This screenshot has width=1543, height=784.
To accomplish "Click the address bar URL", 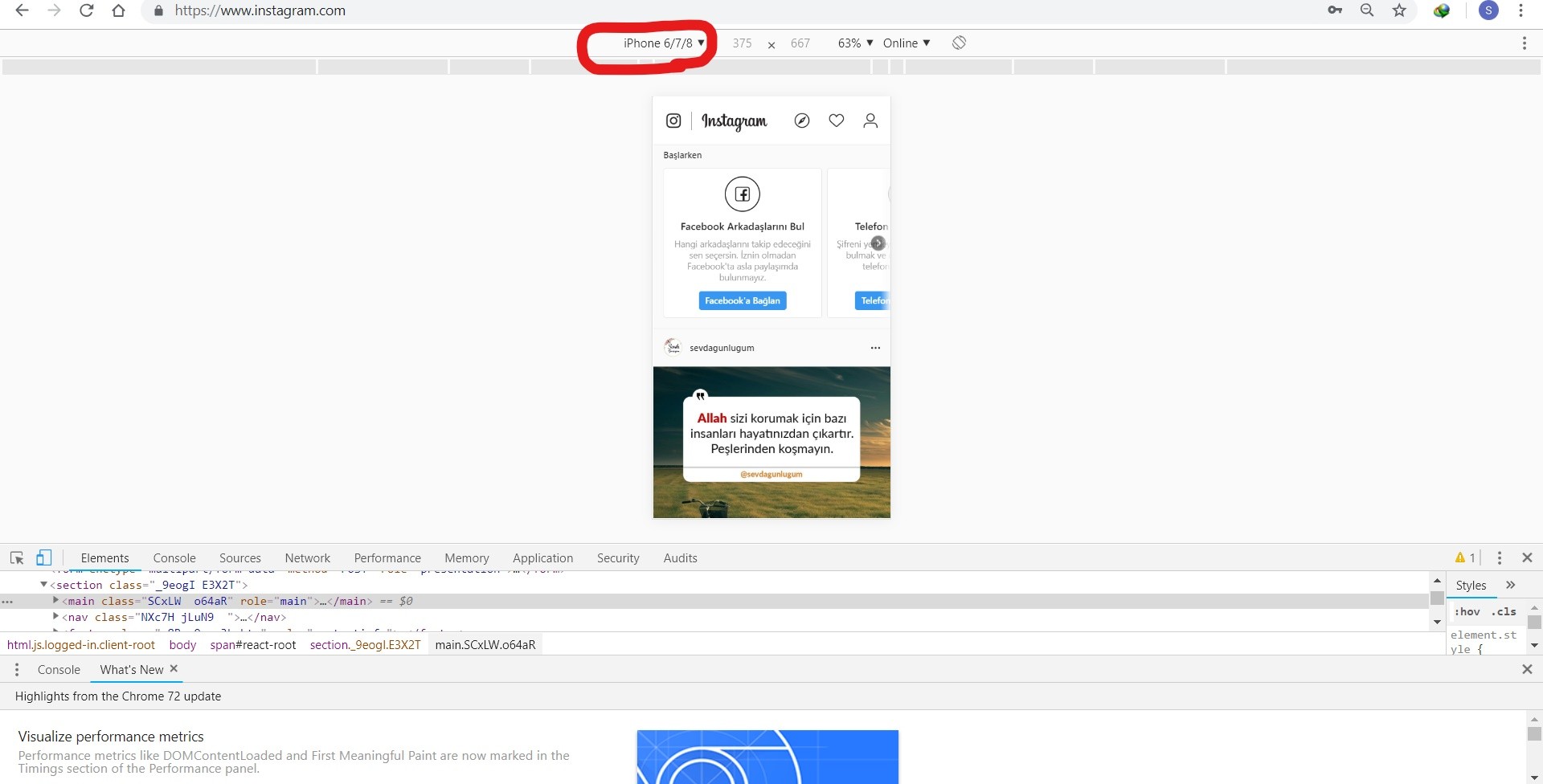I will [260, 10].
